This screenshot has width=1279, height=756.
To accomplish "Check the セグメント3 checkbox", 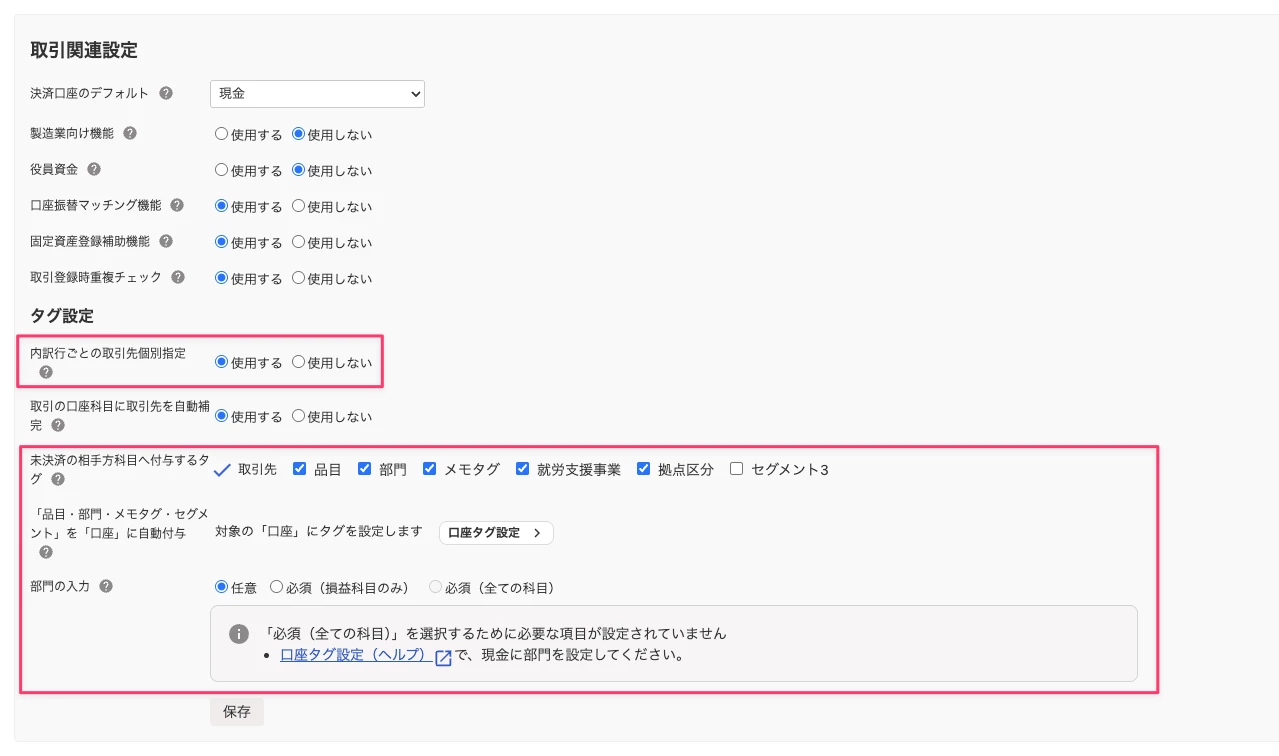I will [736, 469].
